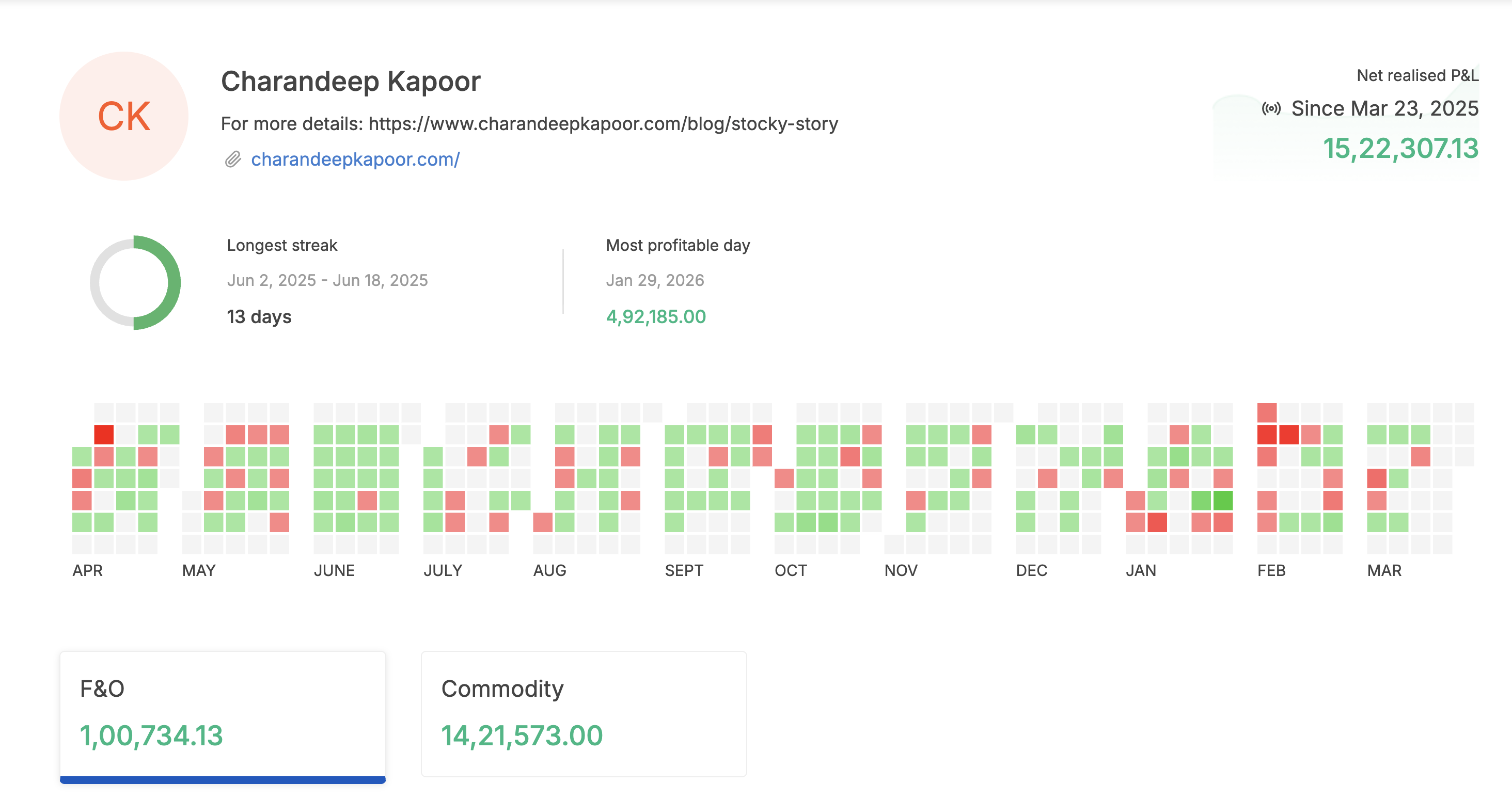The height and width of the screenshot is (800, 1512).
Task: Click the APR month label
Action: point(87,570)
